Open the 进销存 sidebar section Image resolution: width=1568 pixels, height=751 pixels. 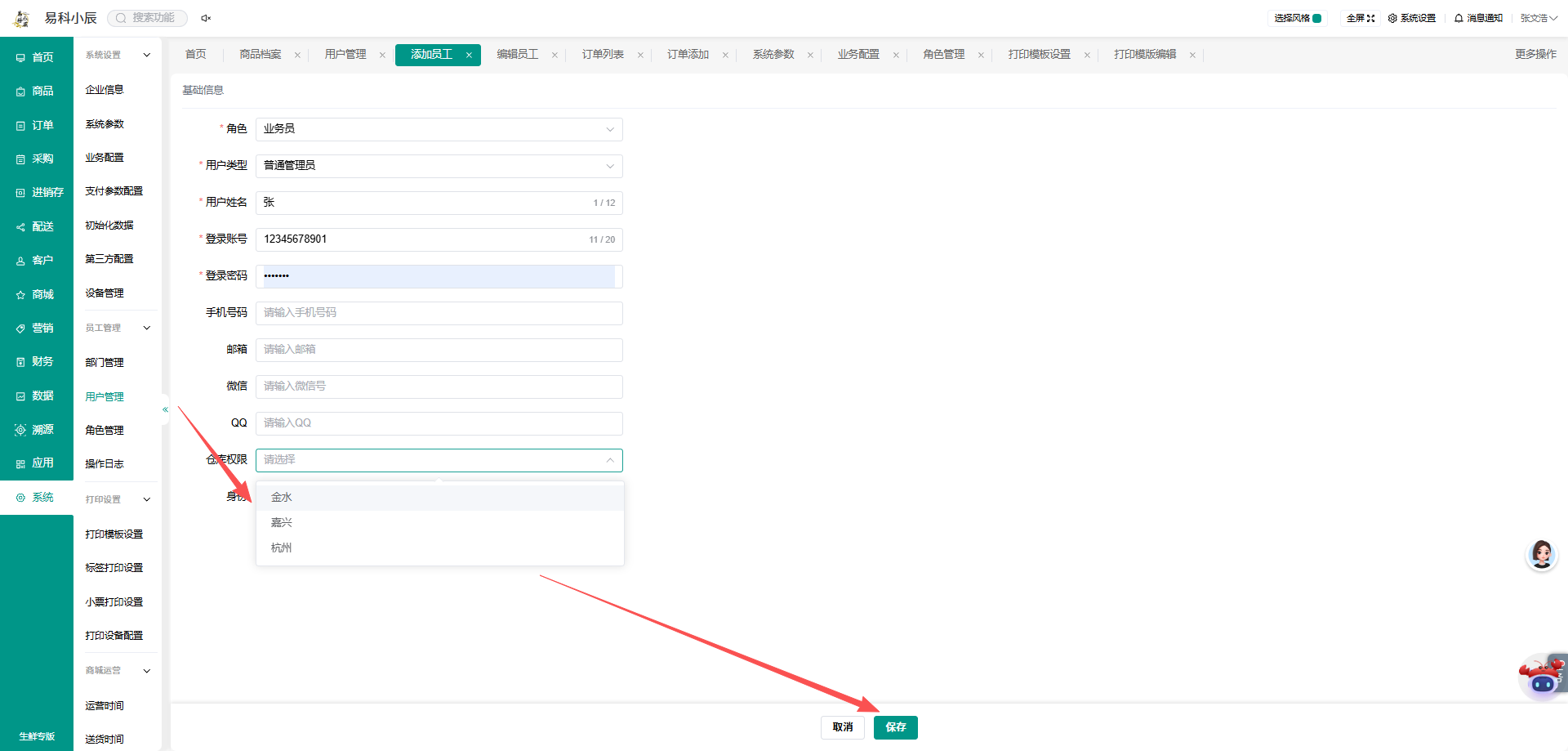37,193
